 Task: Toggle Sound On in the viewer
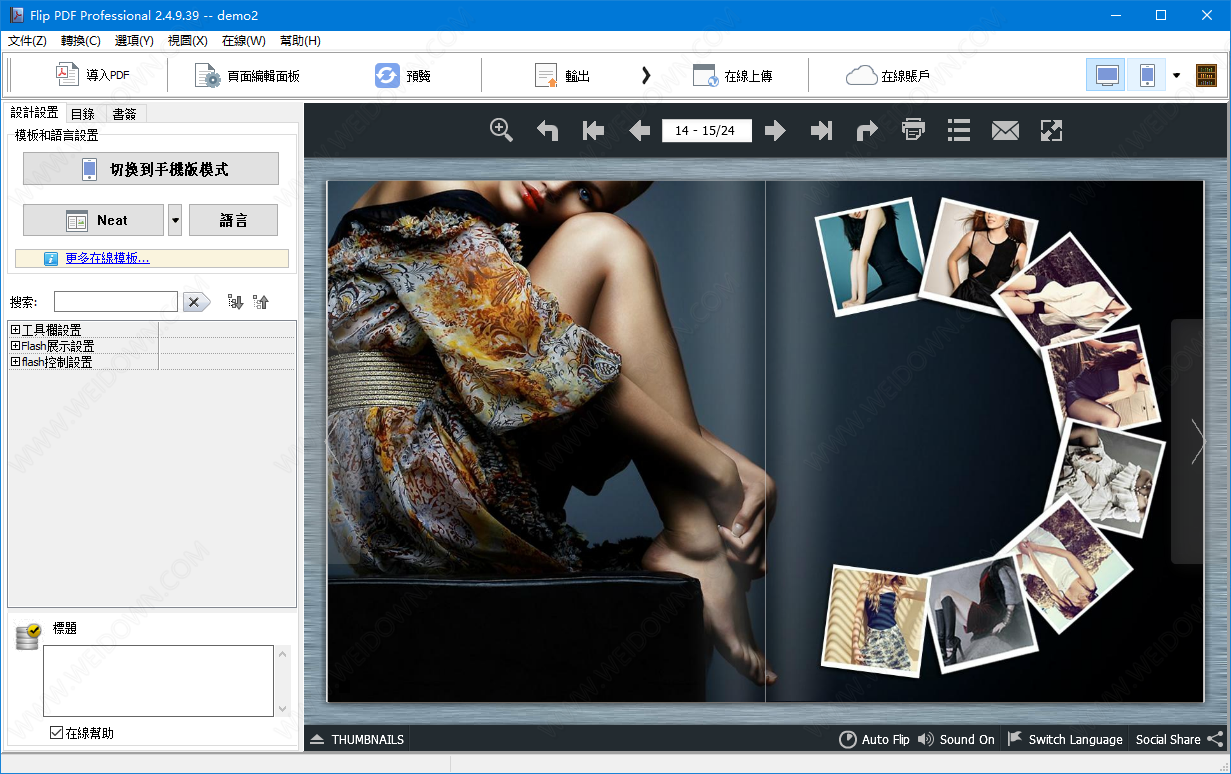coord(956,739)
